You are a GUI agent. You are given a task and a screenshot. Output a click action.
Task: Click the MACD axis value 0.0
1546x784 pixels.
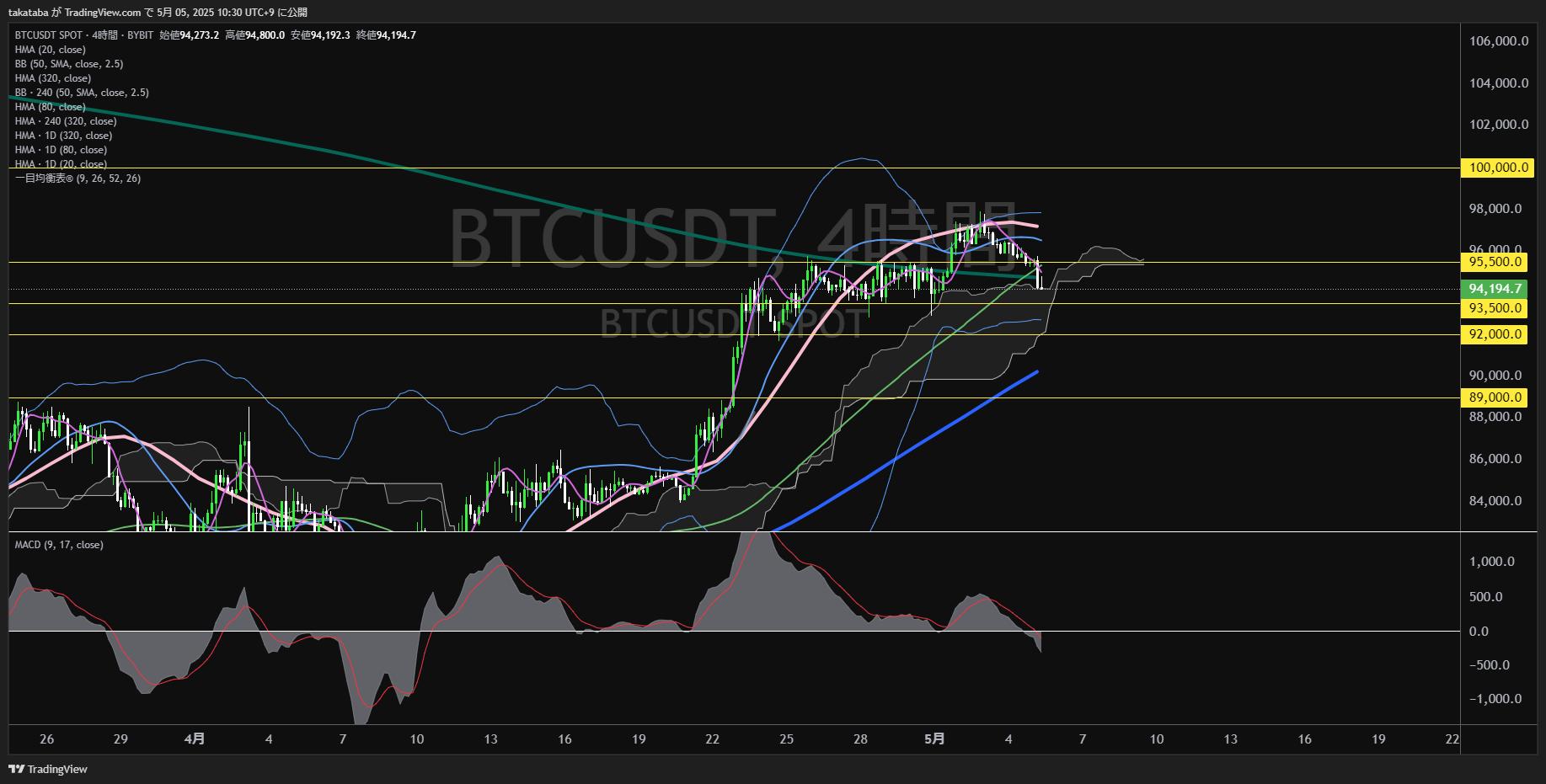[1479, 632]
